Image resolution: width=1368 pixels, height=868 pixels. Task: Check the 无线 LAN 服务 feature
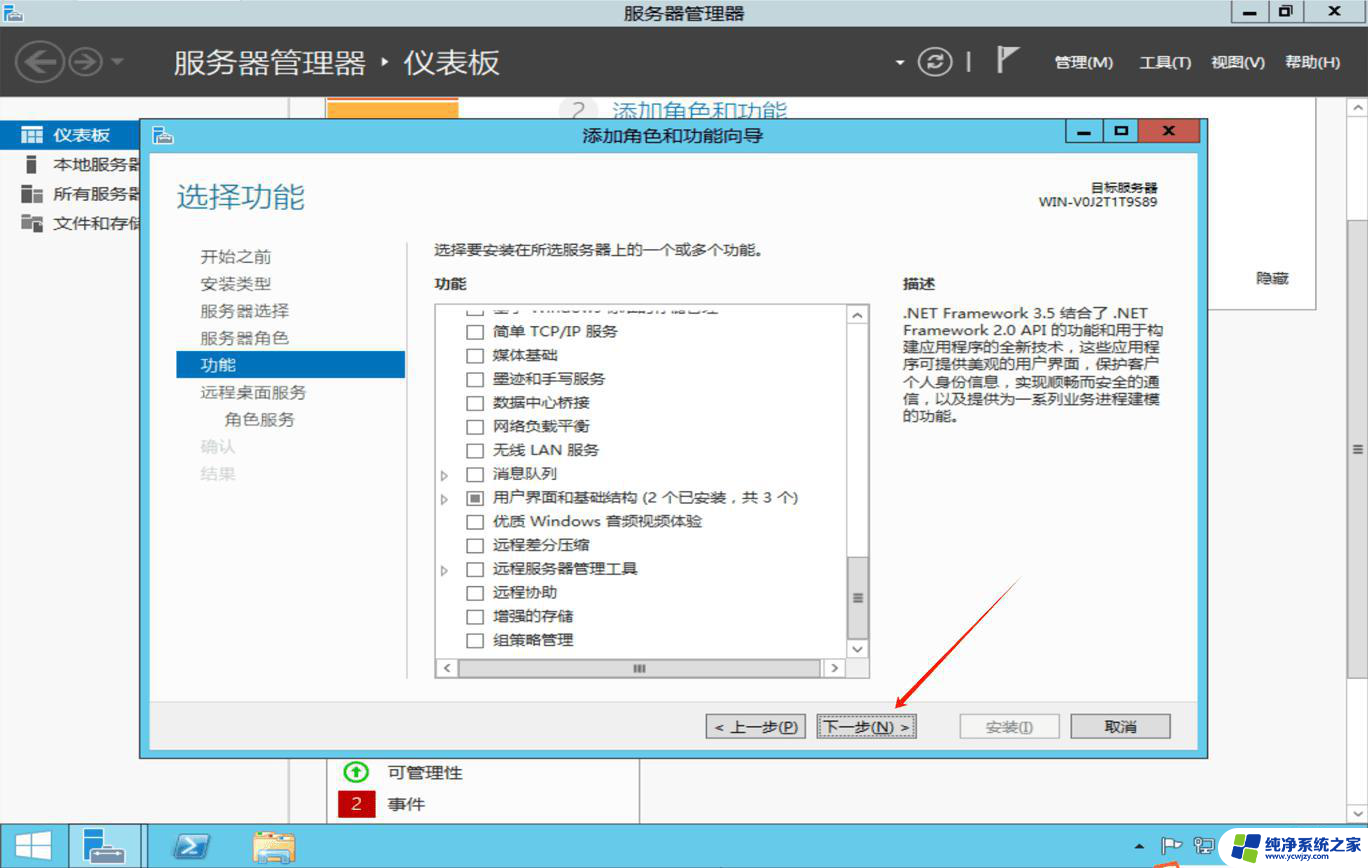click(x=475, y=450)
